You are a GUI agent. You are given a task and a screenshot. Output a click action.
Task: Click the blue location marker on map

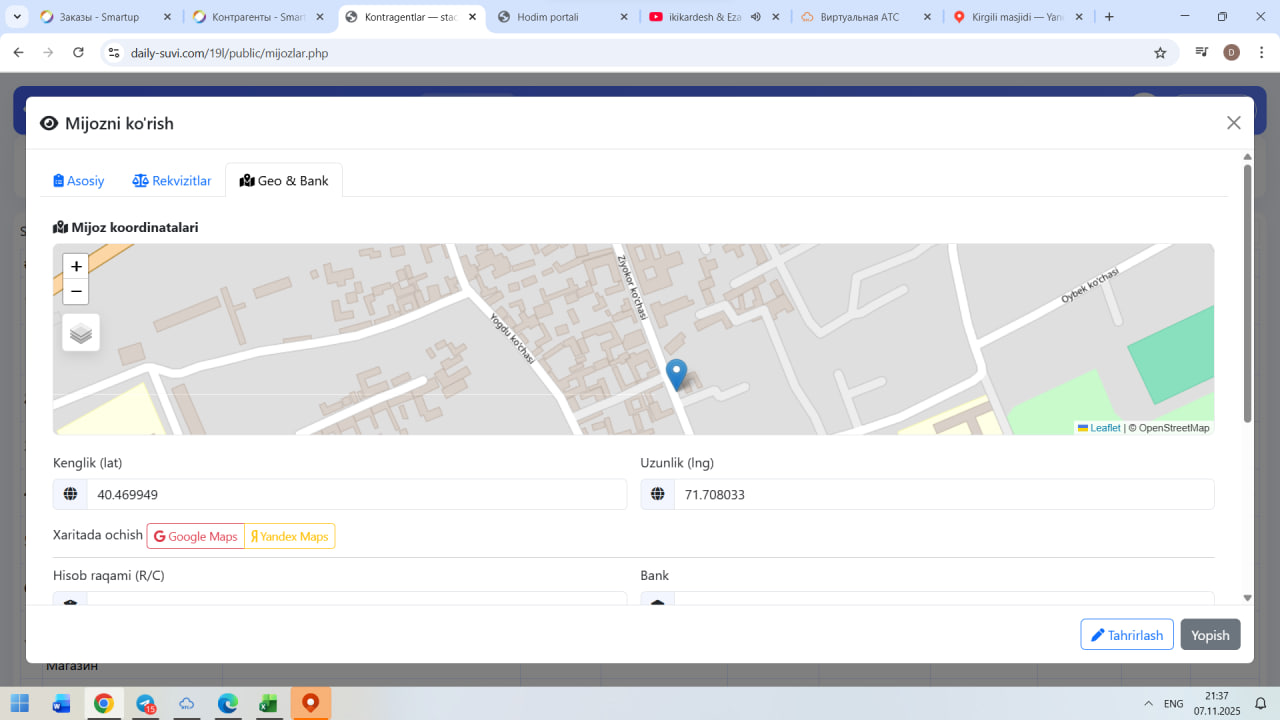coord(677,375)
